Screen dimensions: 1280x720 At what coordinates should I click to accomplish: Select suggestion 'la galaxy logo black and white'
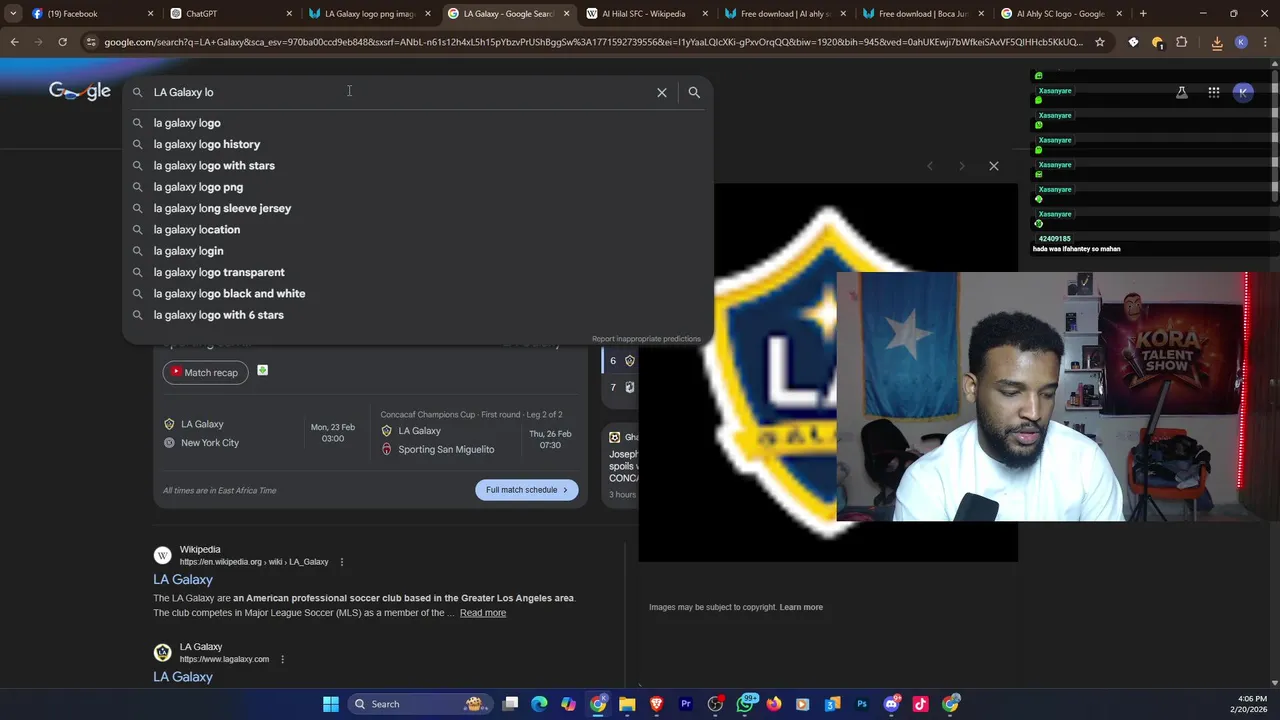point(418,294)
